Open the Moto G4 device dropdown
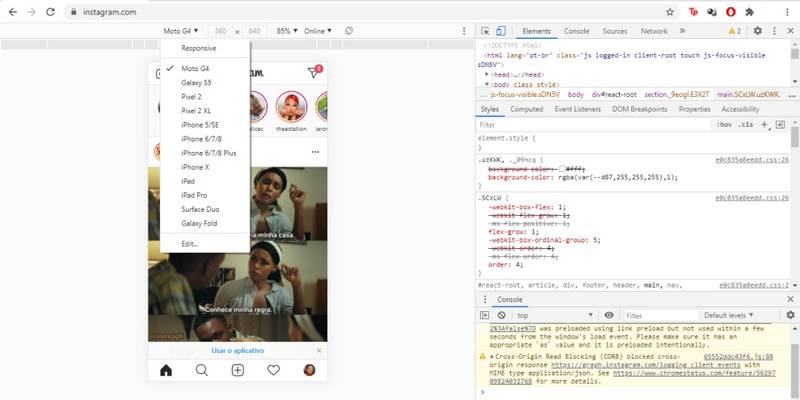800x400 pixels. click(180, 31)
